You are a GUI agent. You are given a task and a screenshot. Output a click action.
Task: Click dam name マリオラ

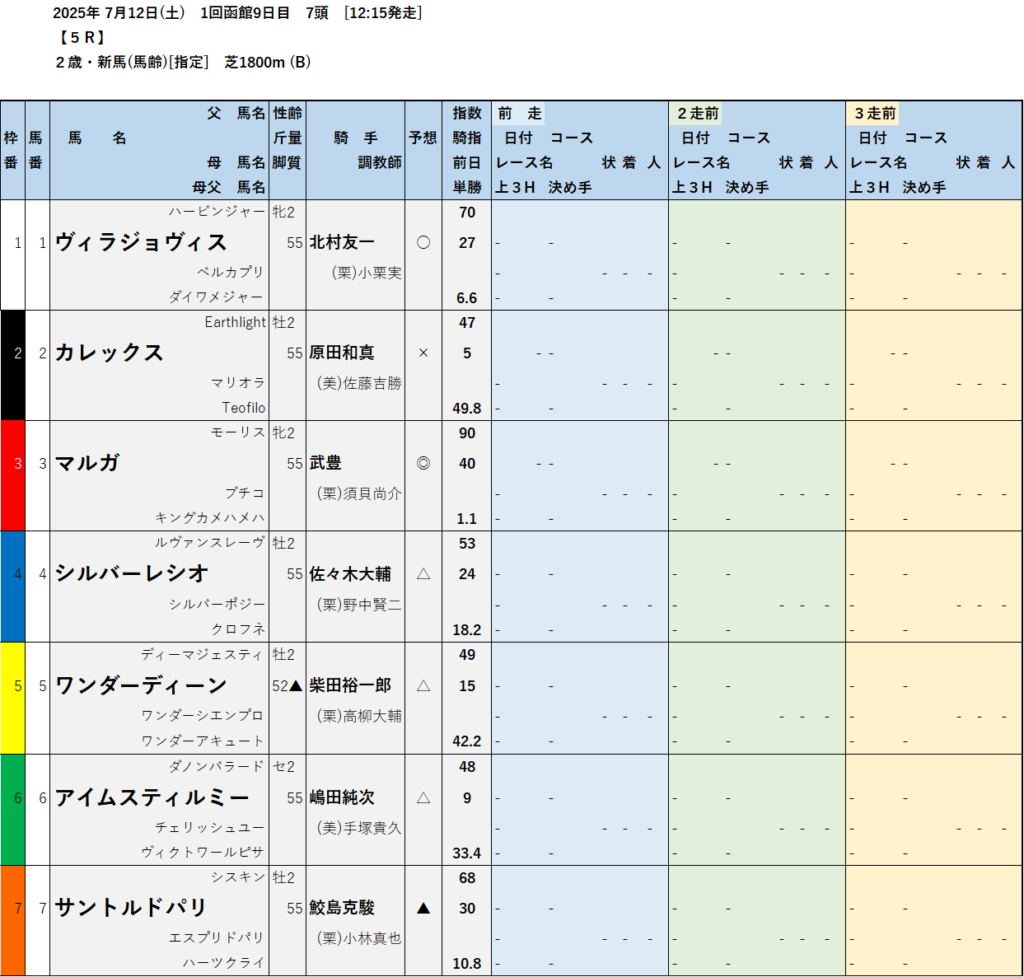(x=238, y=382)
